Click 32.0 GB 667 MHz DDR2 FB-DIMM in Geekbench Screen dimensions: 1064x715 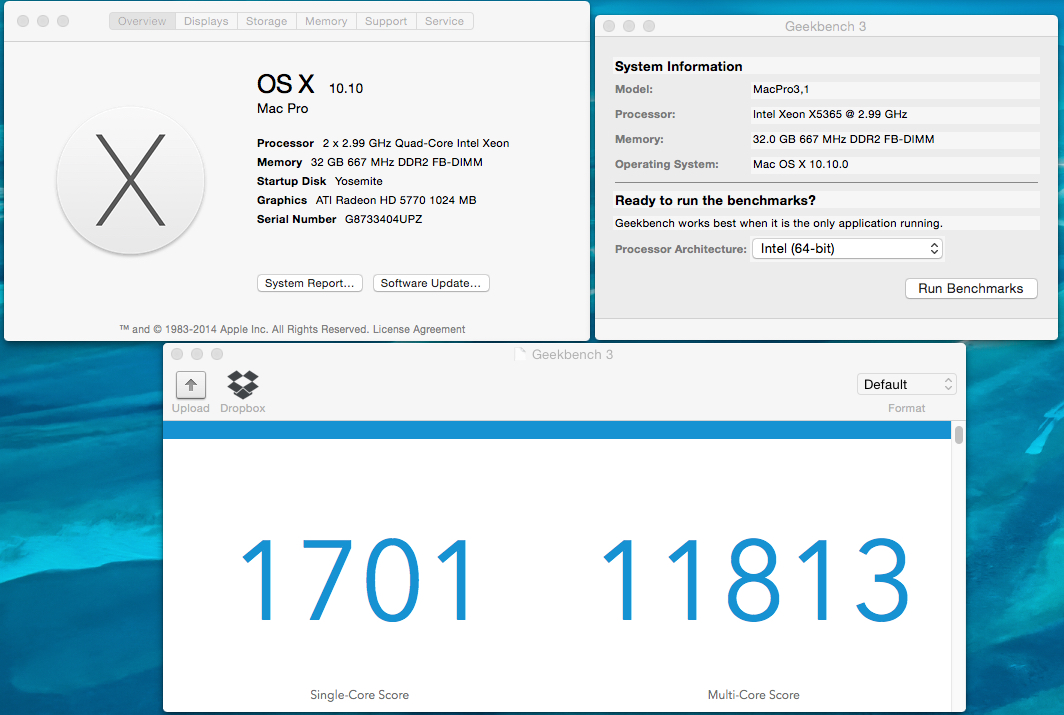click(x=843, y=139)
